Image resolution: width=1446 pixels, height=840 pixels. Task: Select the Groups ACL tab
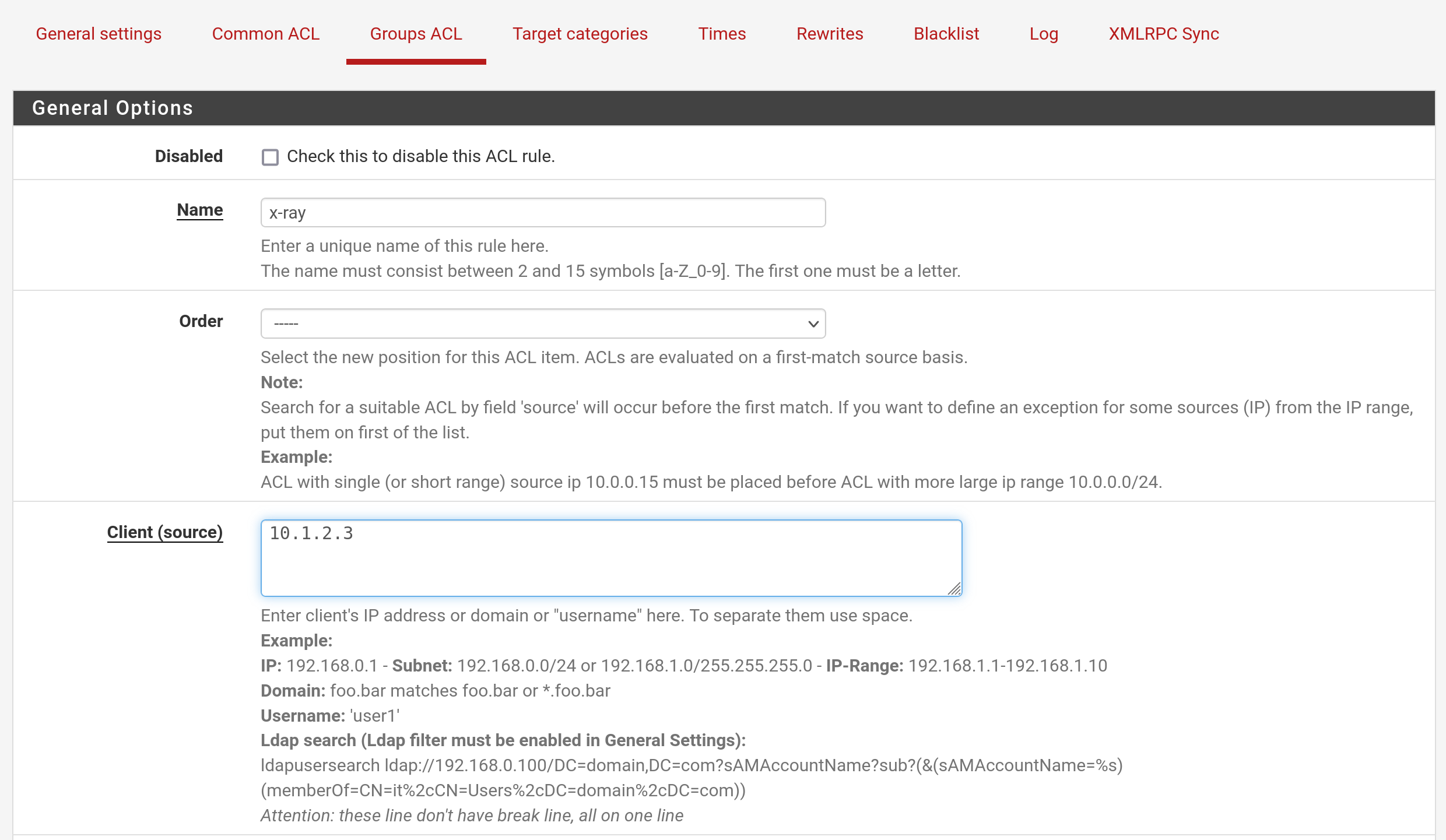(416, 34)
